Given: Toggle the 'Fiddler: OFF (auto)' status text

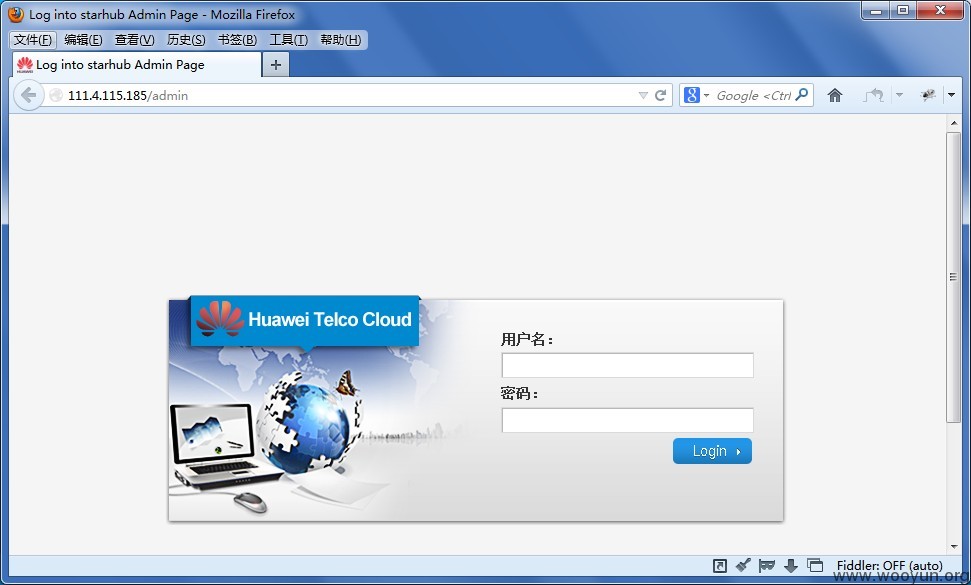Looking at the screenshot, I should pyautogui.click(x=889, y=565).
